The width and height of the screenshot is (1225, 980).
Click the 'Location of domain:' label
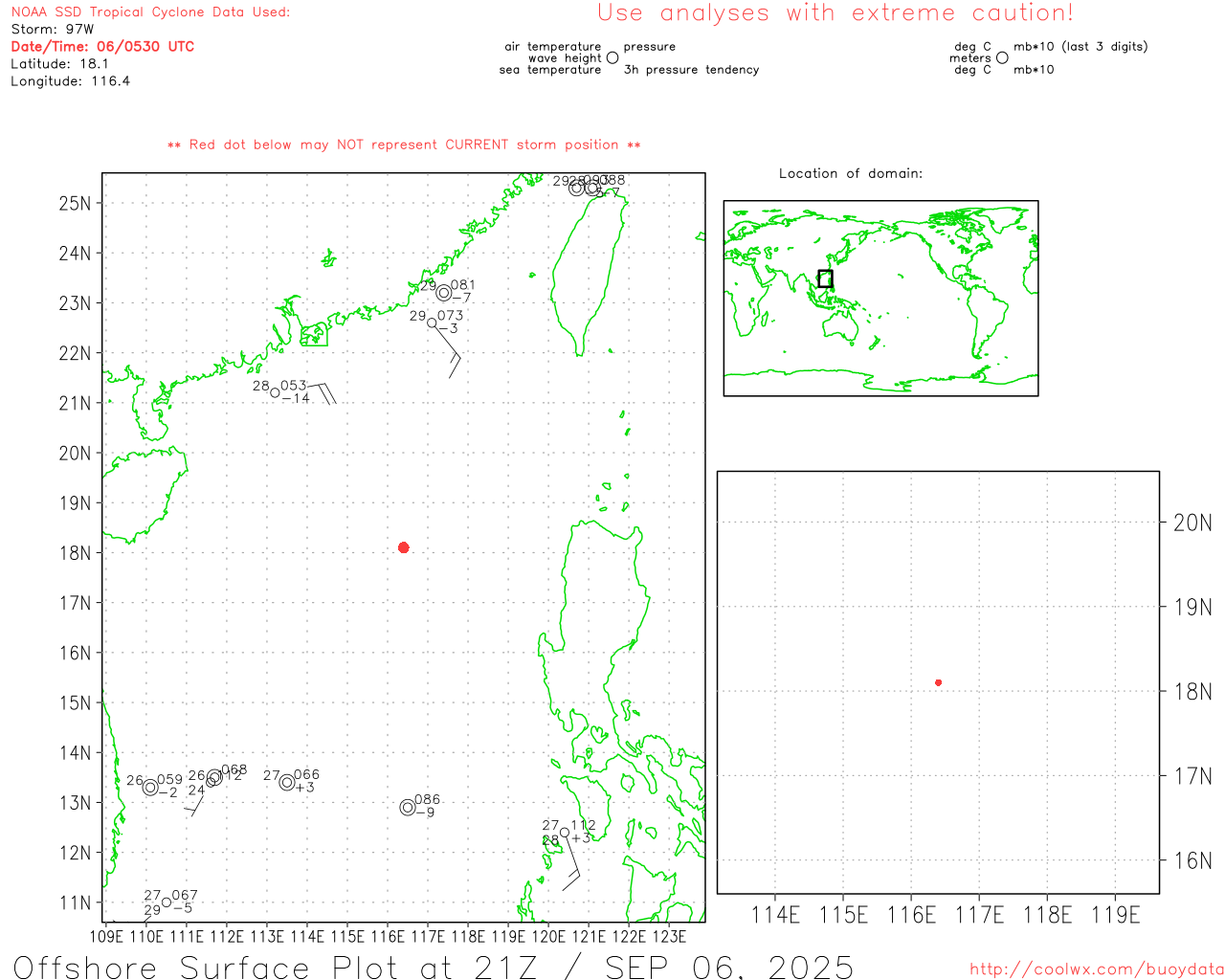851,173
